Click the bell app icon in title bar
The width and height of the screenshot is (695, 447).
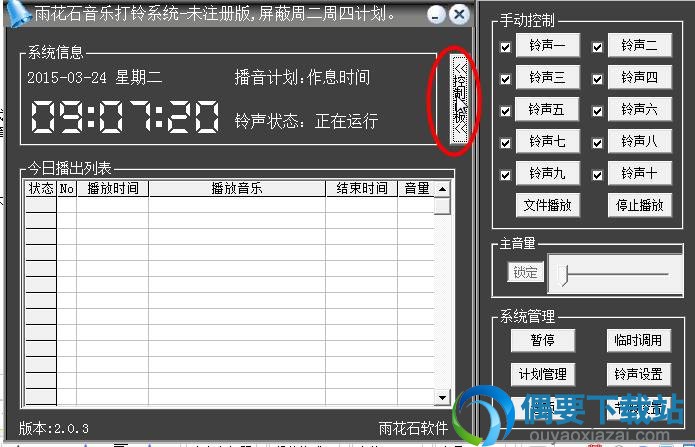coord(19,13)
